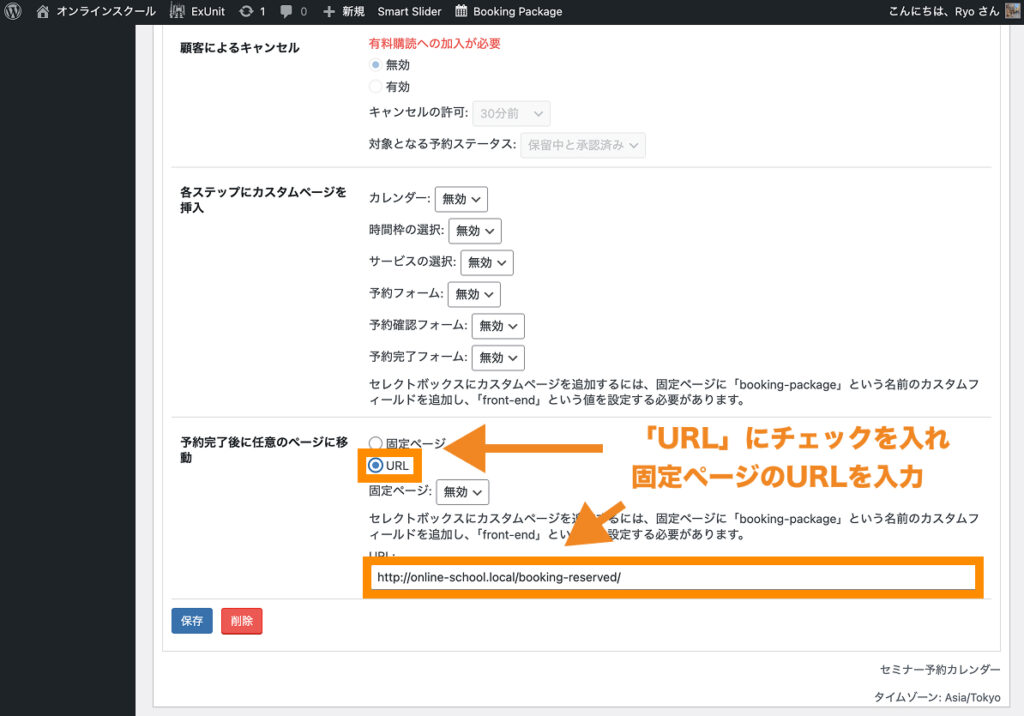
Task: Expand the サービスの選択 dropdown
Action: (x=487, y=263)
